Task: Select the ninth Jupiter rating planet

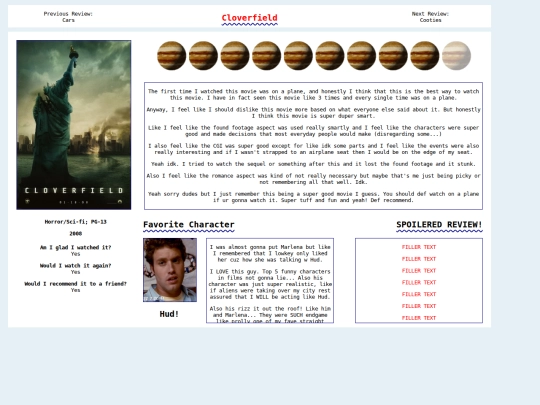Action: [425, 56]
